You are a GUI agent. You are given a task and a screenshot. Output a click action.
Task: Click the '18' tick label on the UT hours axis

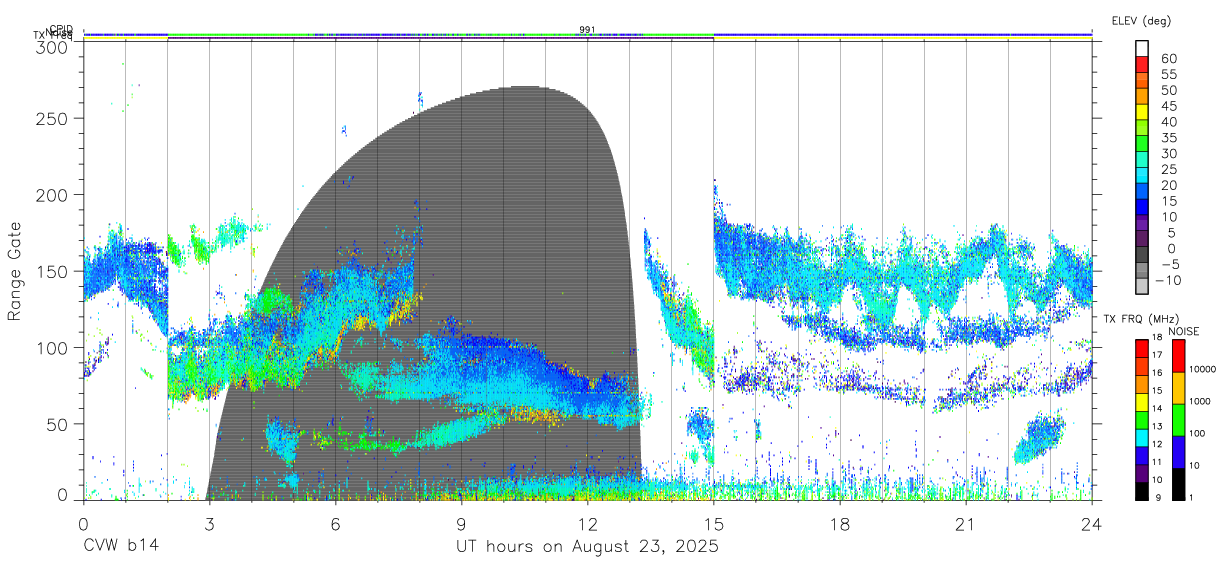pos(840,524)
